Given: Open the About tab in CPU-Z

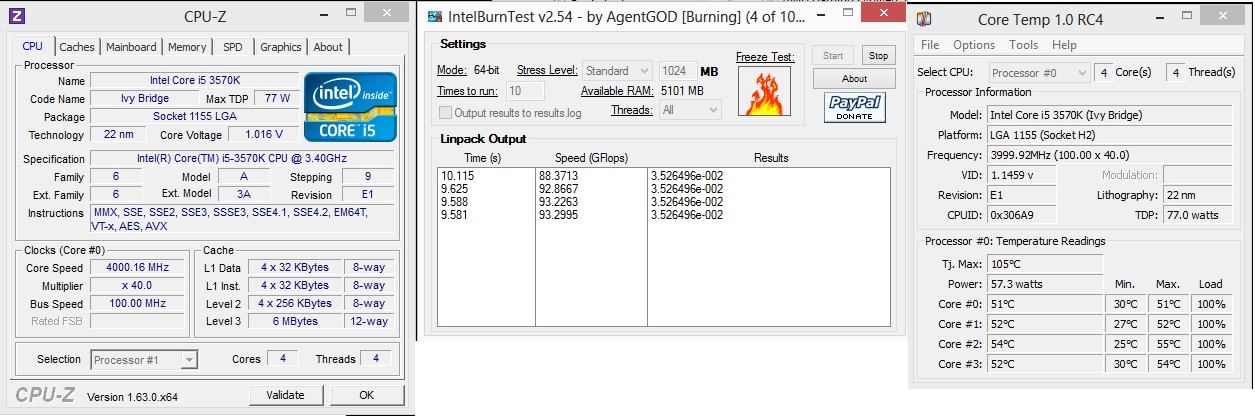Looking at the screenshot, I should pos(328,47).
